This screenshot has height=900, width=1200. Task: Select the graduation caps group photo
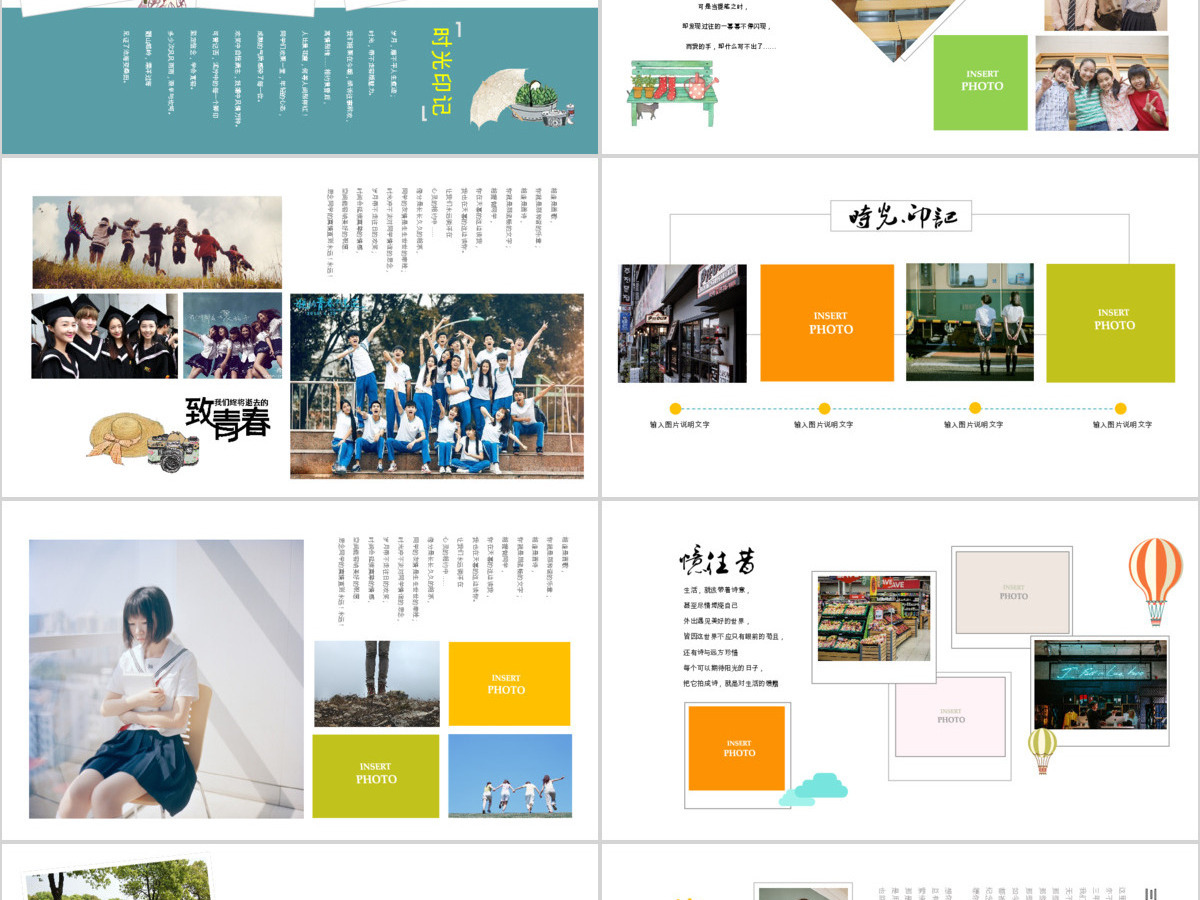[104, 336]
